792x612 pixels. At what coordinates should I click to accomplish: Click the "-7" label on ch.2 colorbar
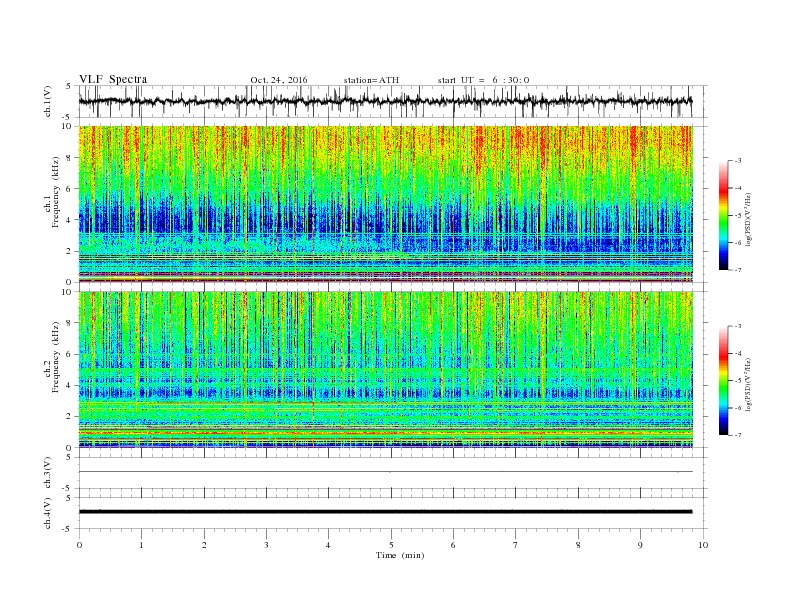tap(738, 435)
